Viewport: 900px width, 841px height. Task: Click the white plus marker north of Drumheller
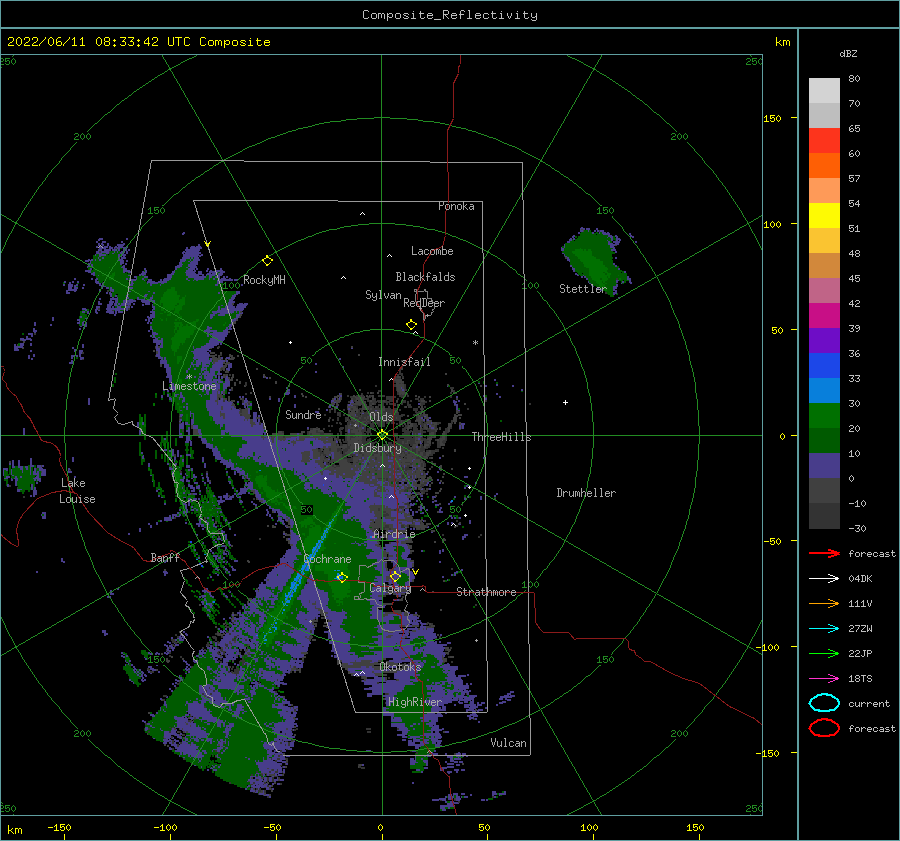(565, 402)
